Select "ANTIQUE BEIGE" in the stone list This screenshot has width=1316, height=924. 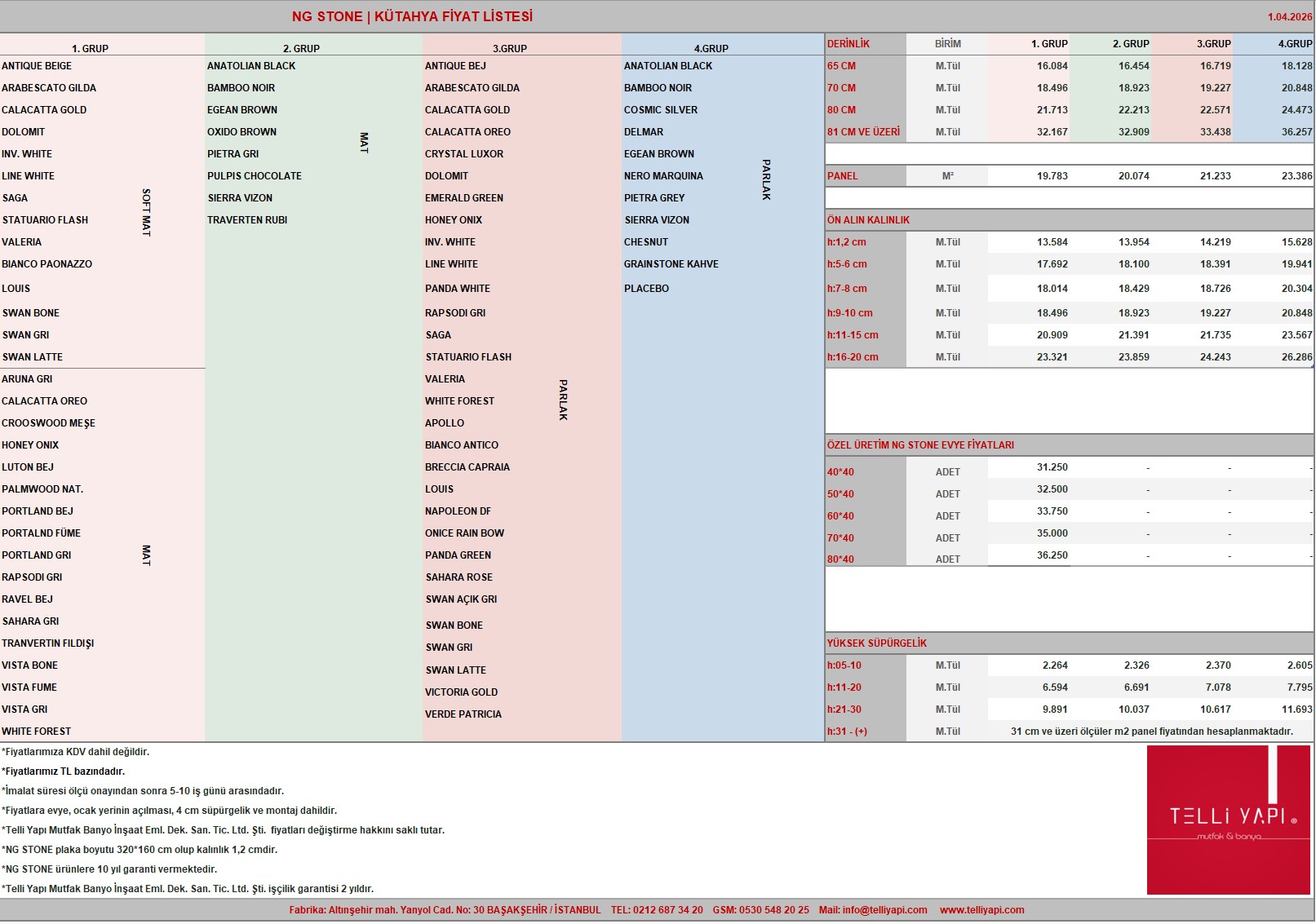pos(37,66)
